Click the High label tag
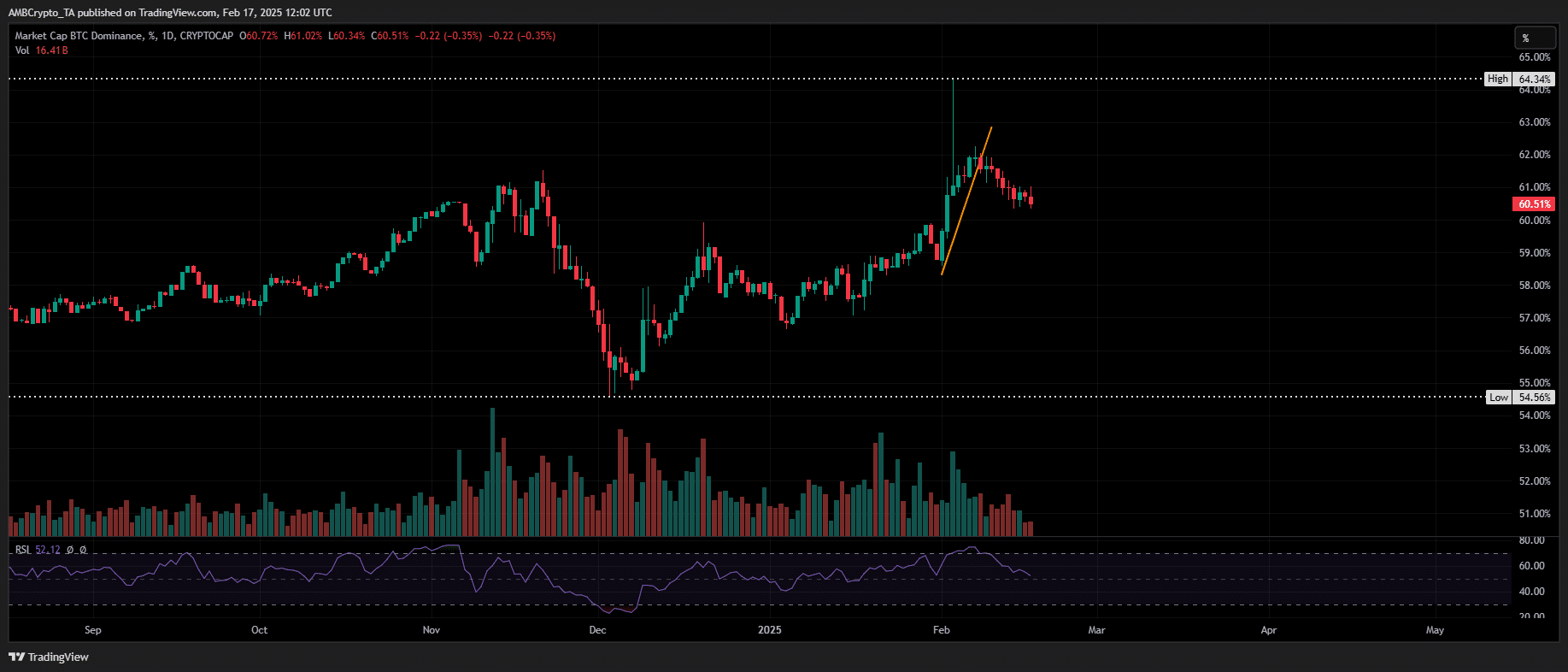The image size is (1568, 672). pyautogui.click(x=1498, y=79)
